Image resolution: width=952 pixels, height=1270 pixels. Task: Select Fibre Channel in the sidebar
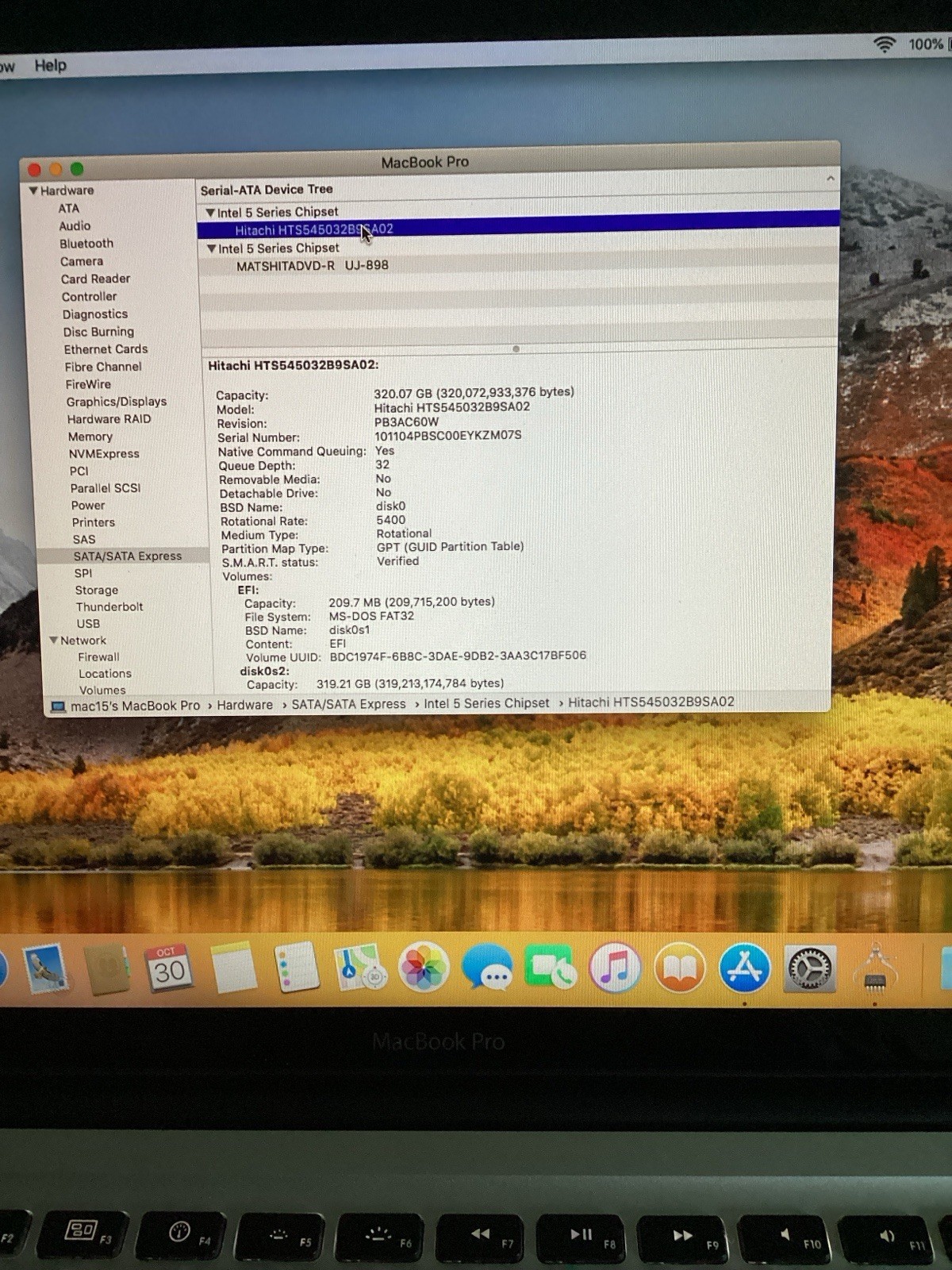(x=103, y=366)
